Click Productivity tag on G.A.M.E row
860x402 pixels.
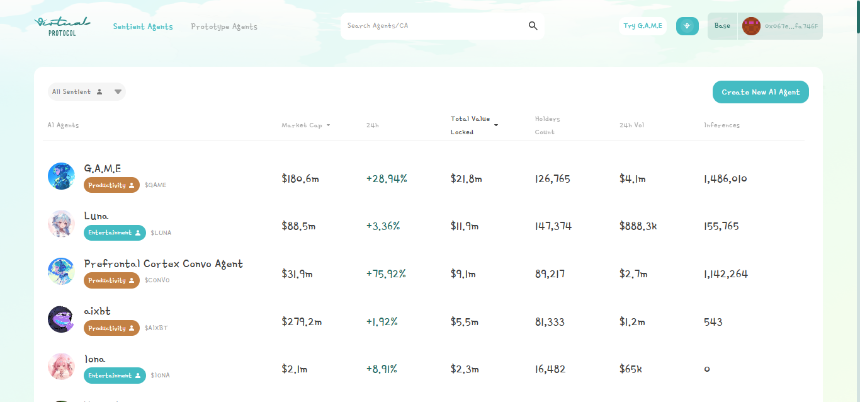[x=111, y=185]
